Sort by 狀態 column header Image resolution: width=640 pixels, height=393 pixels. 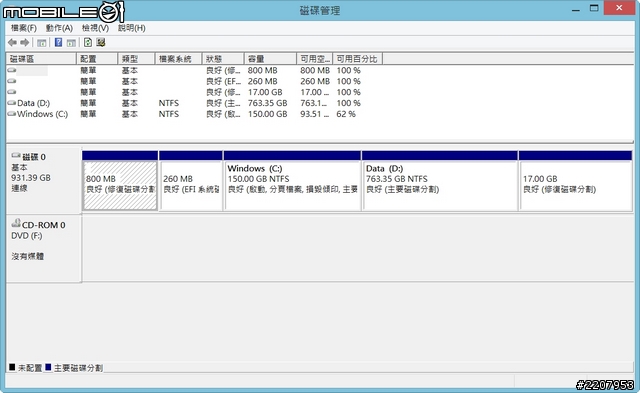click(x=223, y=59)
